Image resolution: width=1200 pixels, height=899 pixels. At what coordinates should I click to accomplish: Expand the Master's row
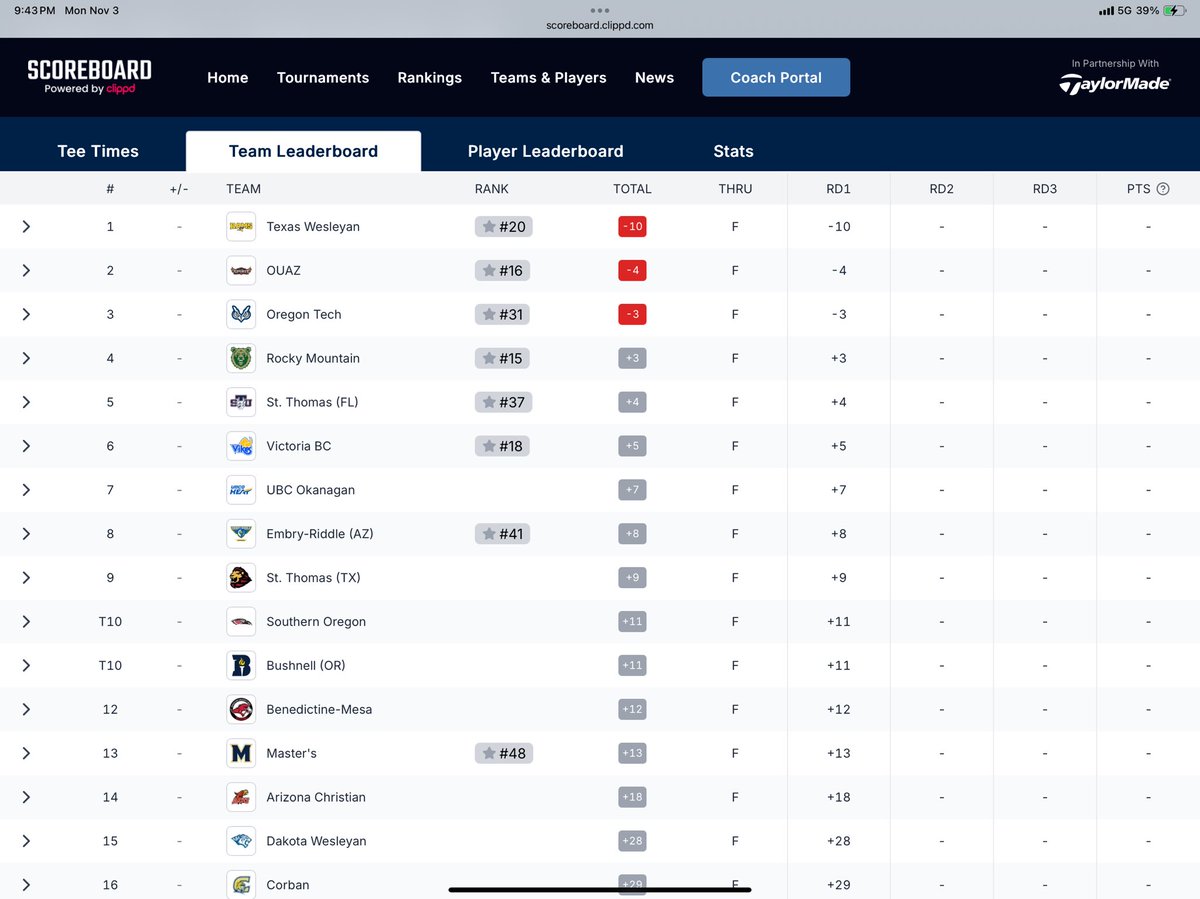point(26,754)
